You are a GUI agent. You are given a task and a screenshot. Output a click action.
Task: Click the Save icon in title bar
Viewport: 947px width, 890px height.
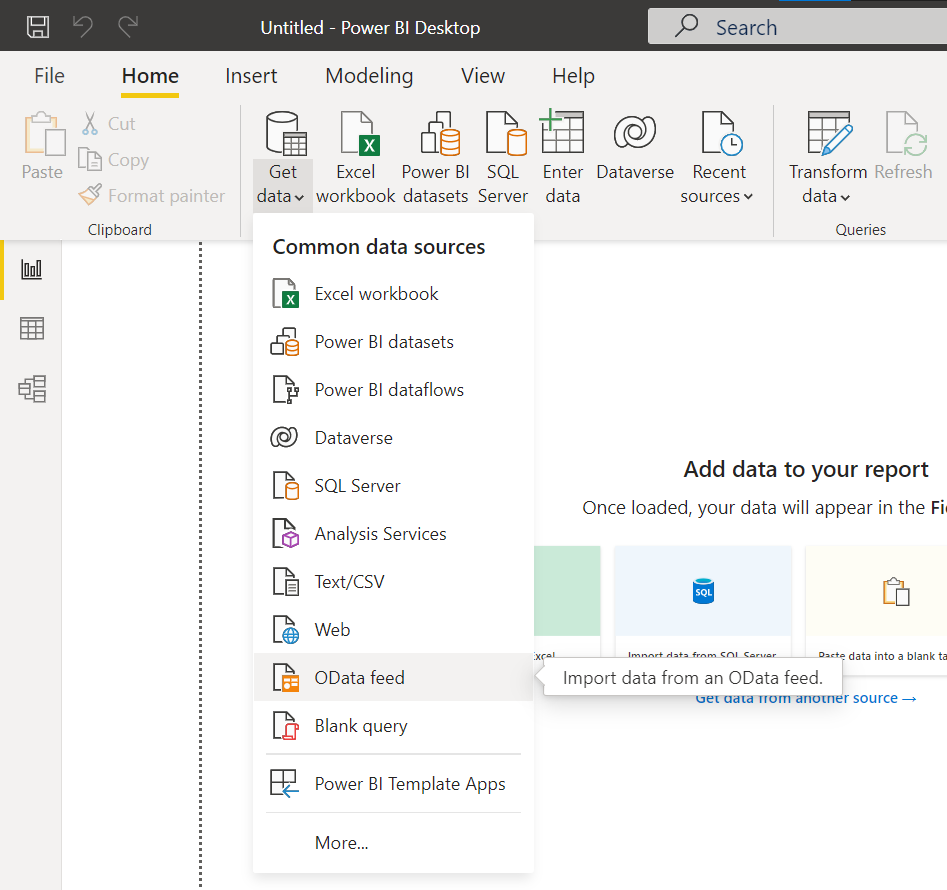click(37, 27)
